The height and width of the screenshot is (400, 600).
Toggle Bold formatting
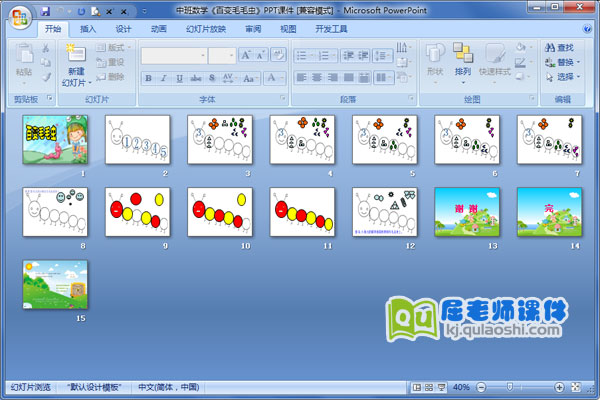point(148,78)
